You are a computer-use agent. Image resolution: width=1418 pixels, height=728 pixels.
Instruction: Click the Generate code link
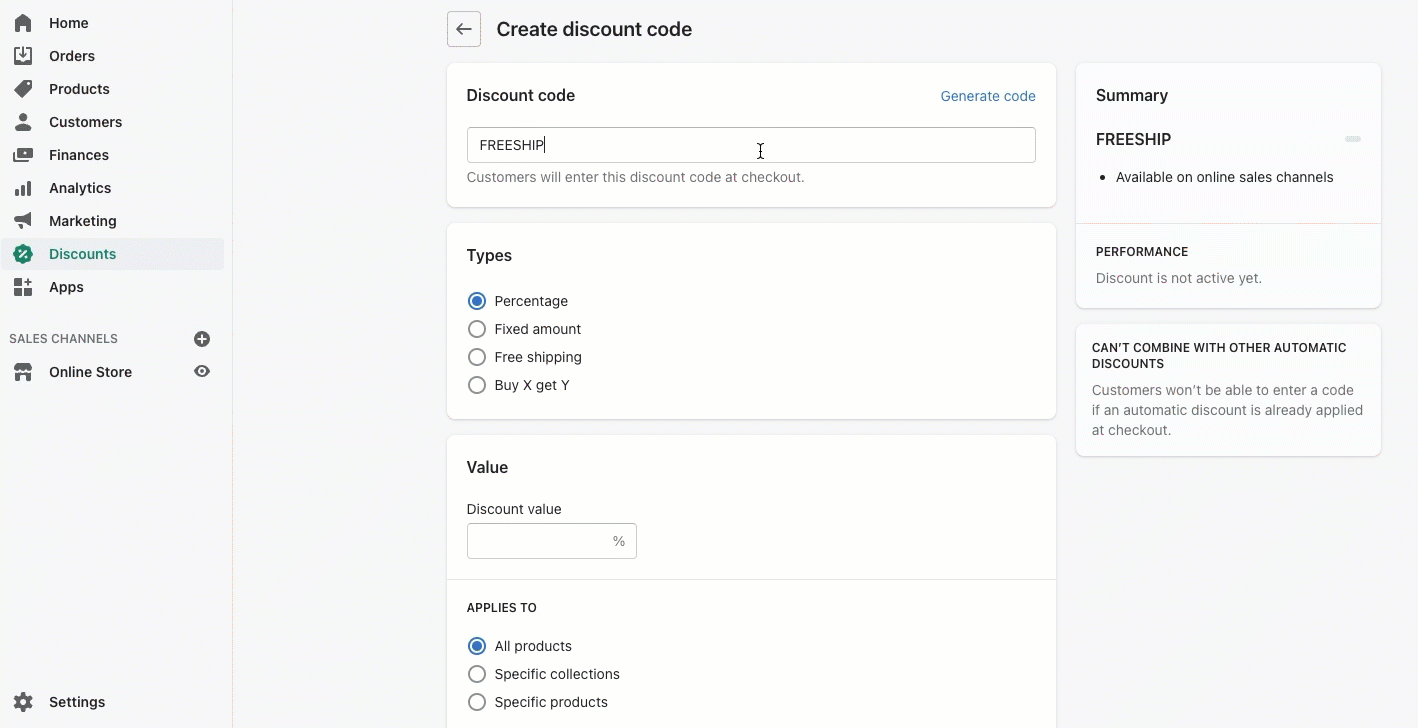tap(987, 96)
